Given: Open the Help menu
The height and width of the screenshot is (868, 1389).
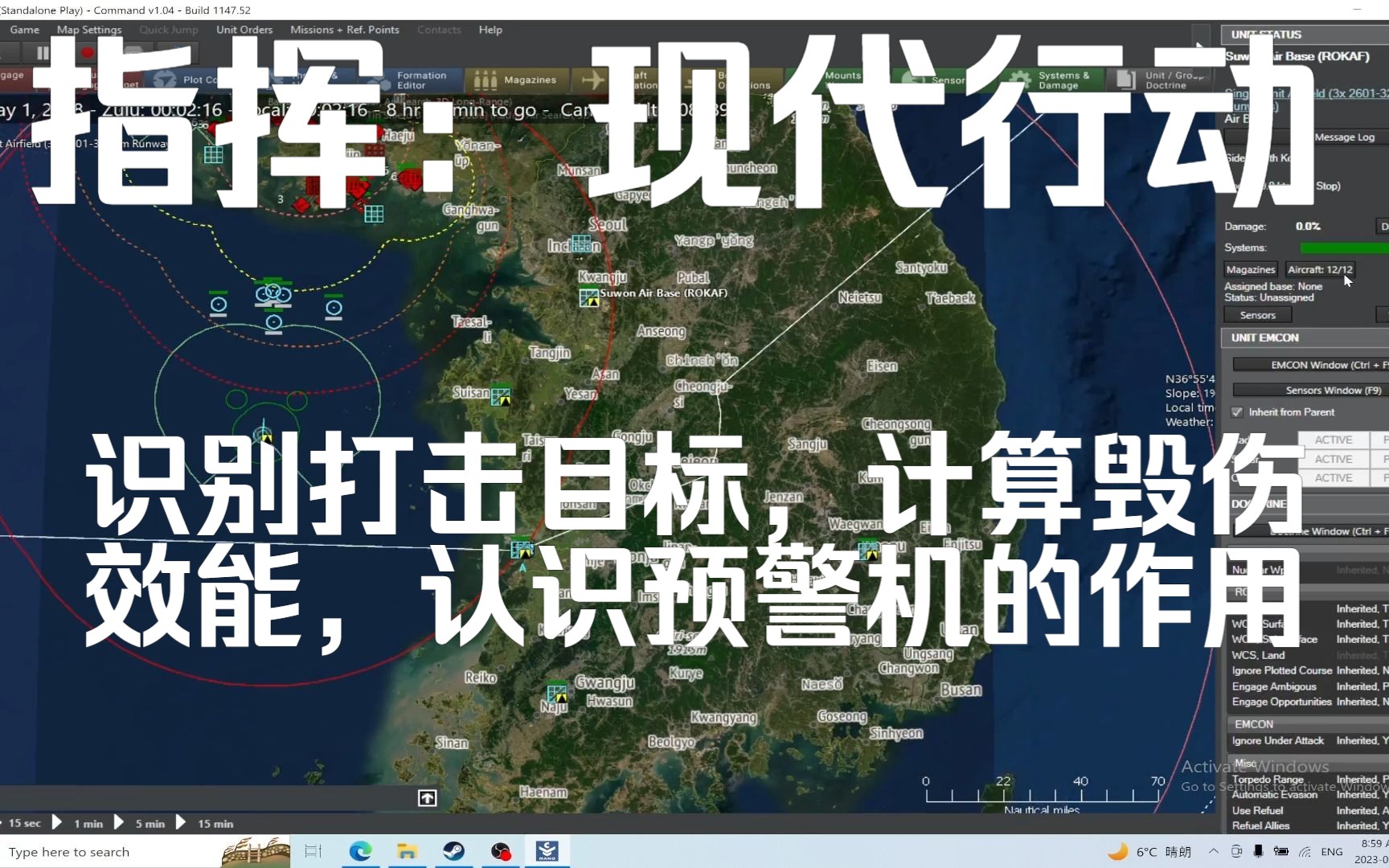Looking at the screenshot, I should [x=490, y=30].
